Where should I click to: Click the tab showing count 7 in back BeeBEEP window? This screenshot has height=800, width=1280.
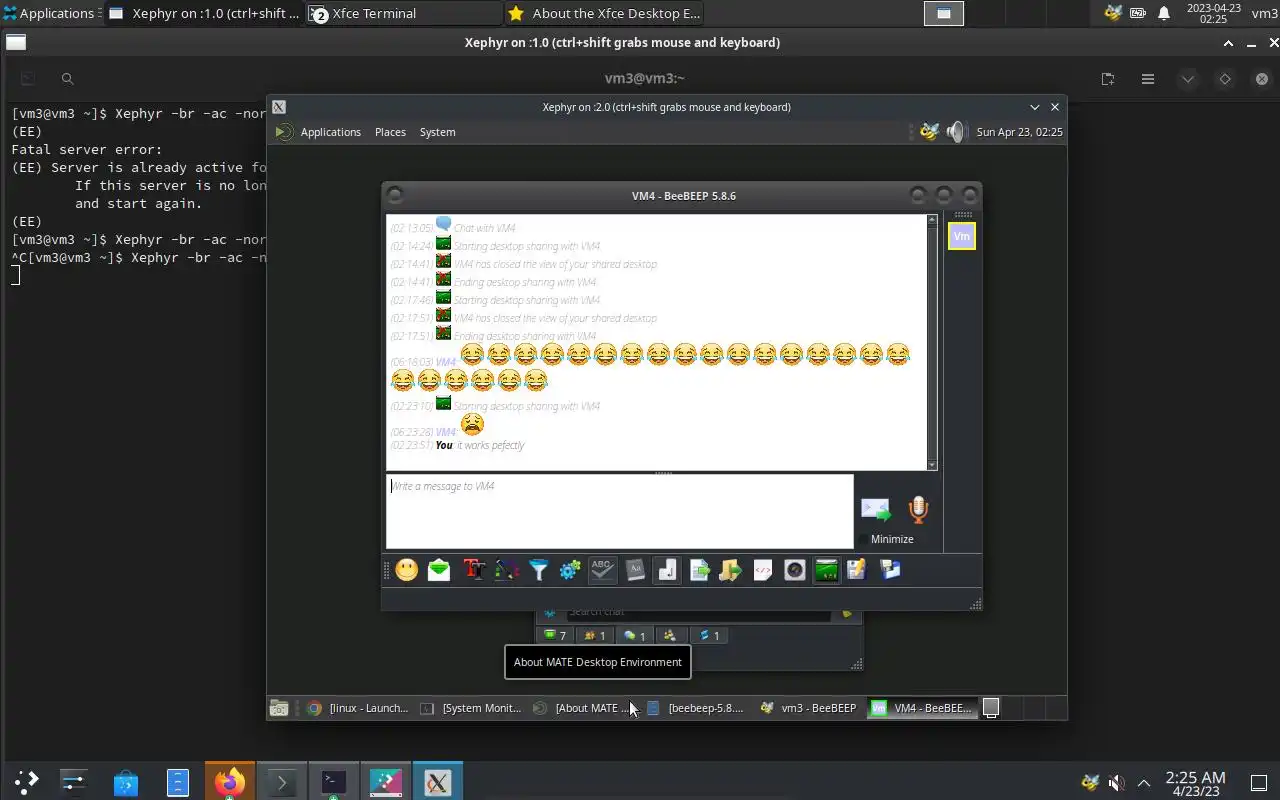point(555,635)
